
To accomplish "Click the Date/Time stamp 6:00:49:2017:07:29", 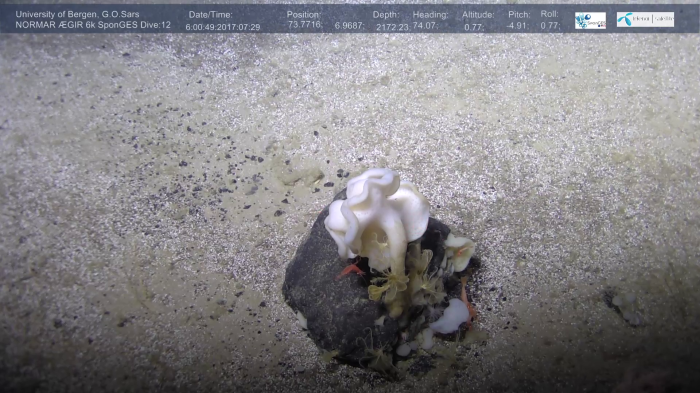I will pos(223,27).
